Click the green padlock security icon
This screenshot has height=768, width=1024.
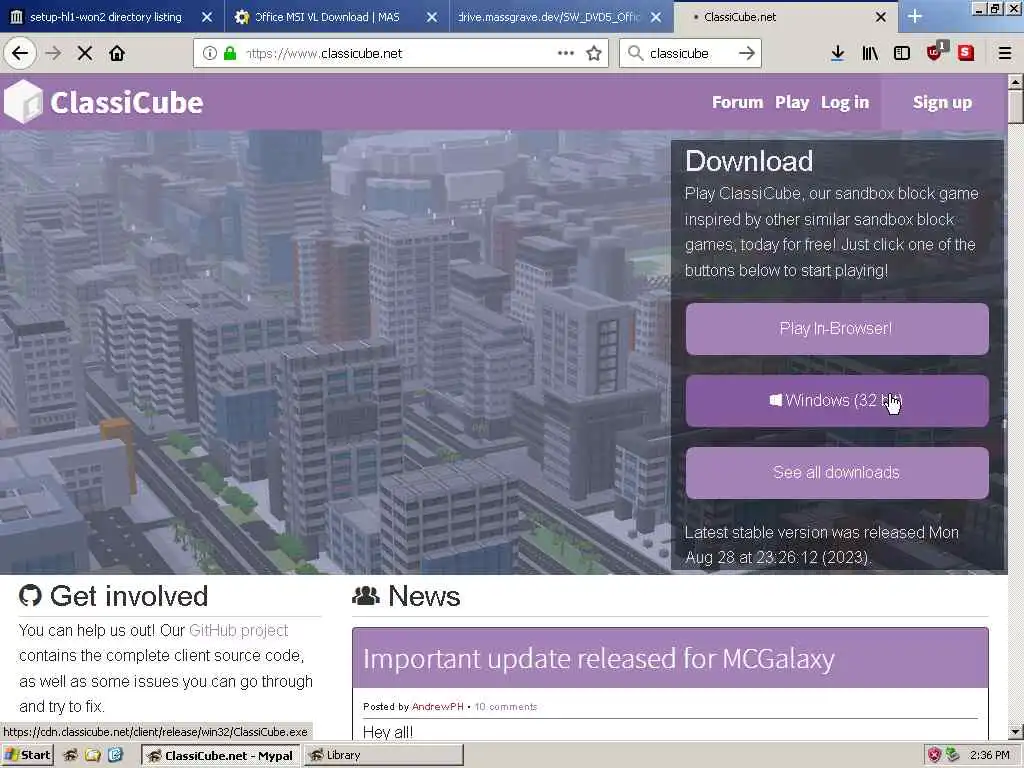click(230, 54)
